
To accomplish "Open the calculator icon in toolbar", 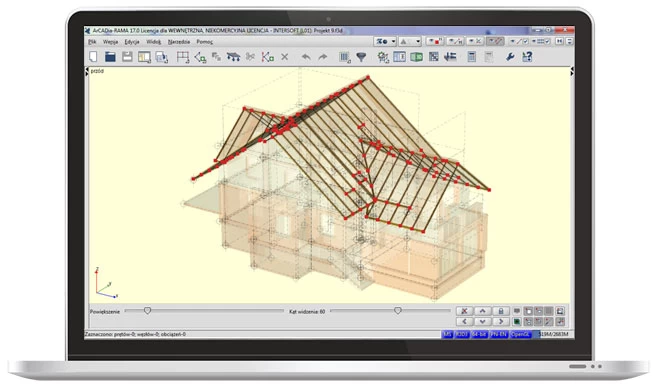I will pos(471,57).
